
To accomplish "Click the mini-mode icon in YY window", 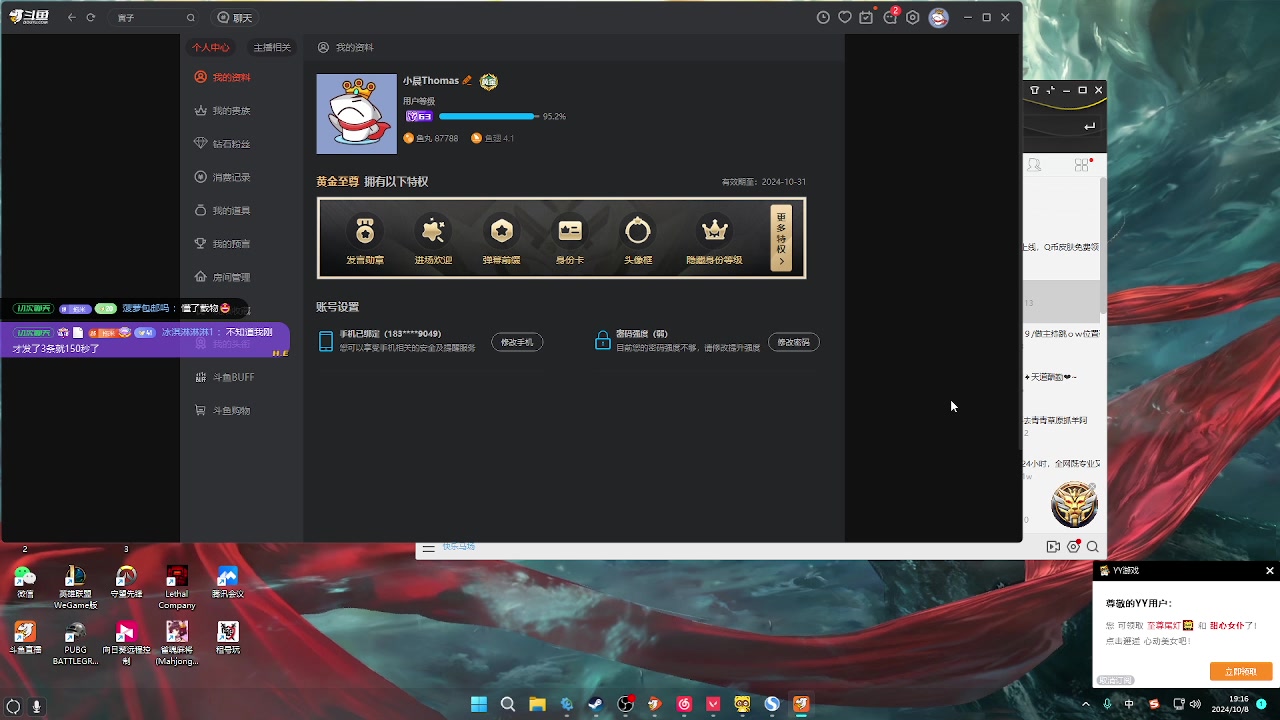I will [1050, 90].
